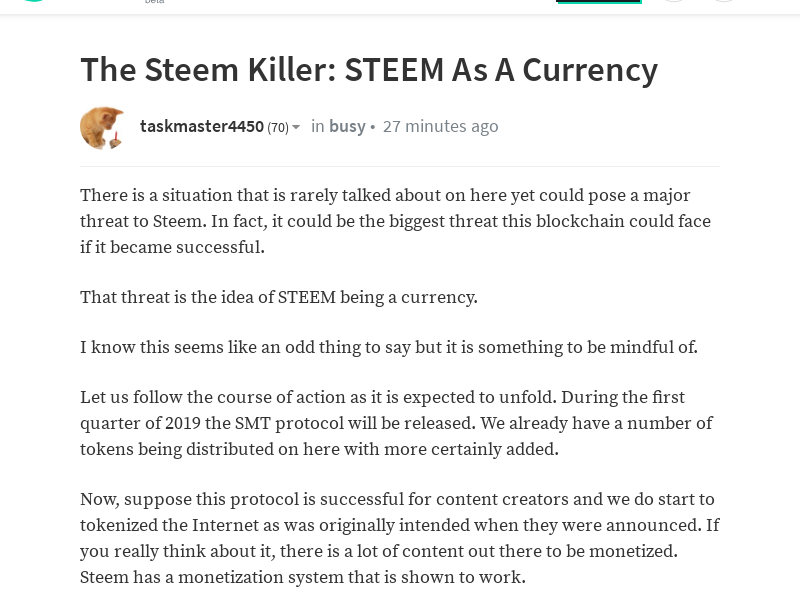
Task: Open the busy category link
Action: 347,126
